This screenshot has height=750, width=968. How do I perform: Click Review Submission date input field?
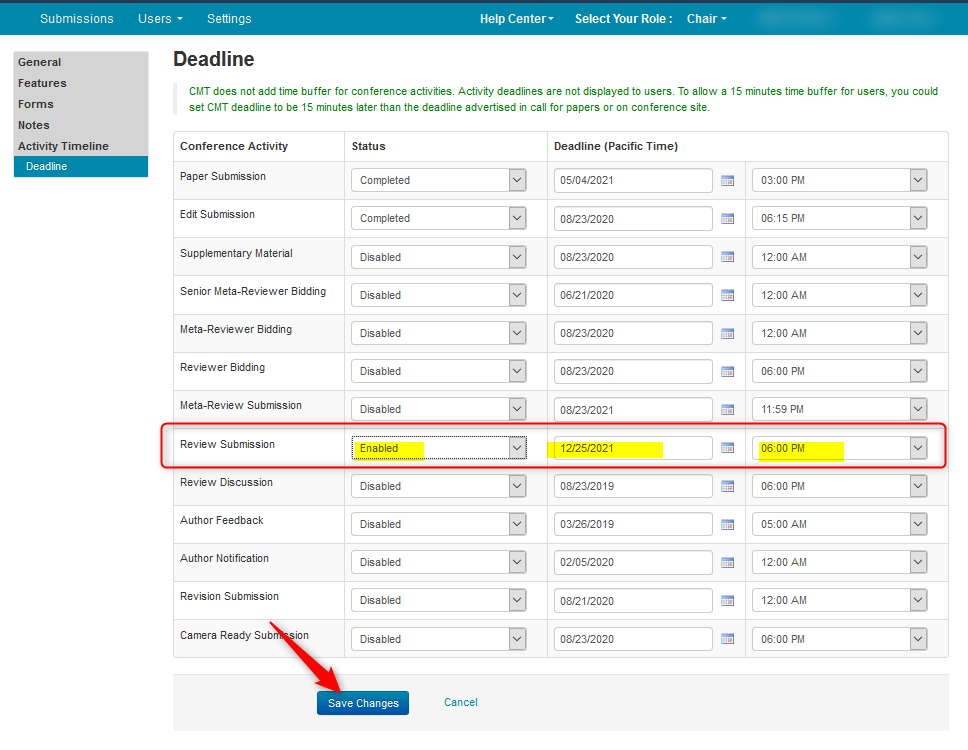pyautogui.click(x=632, y=448)
